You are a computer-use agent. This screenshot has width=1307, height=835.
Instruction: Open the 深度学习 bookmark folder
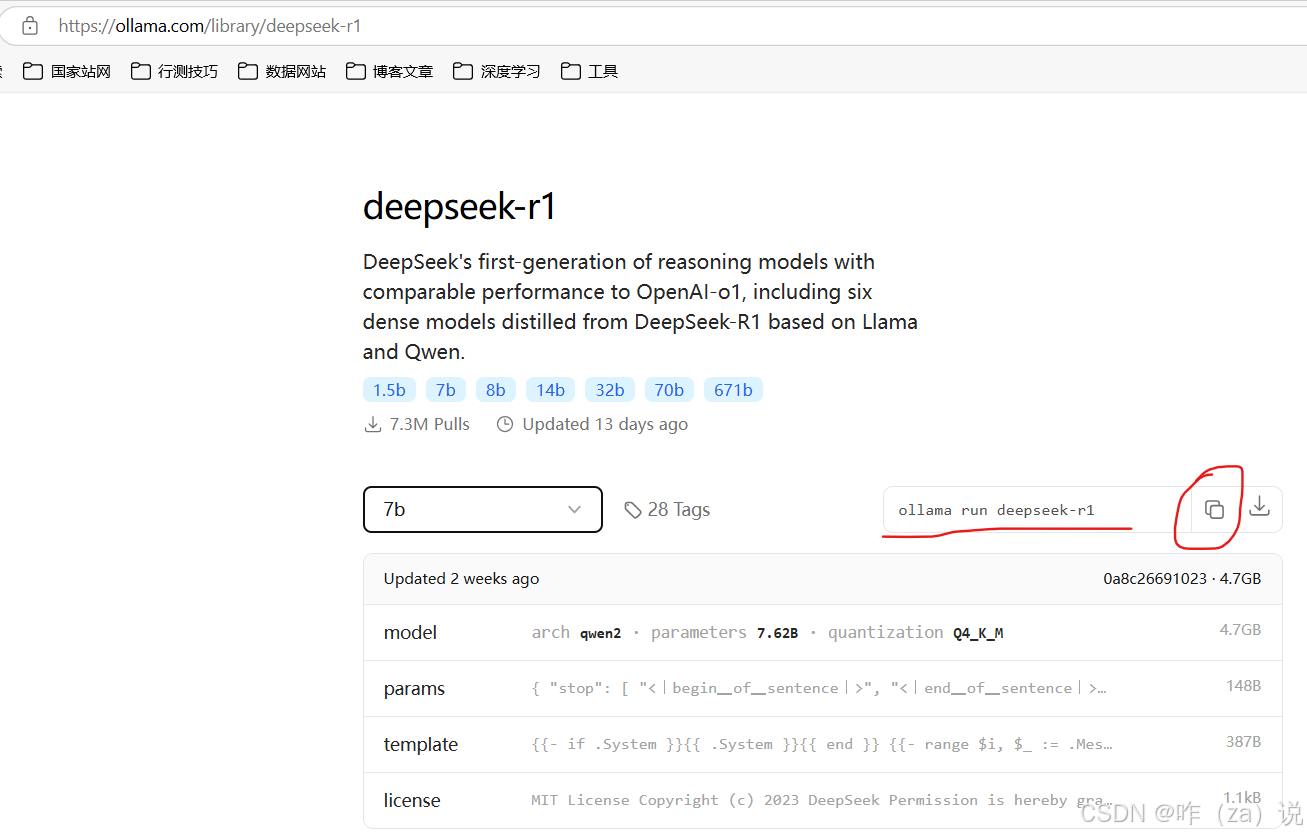coord(497,71)
